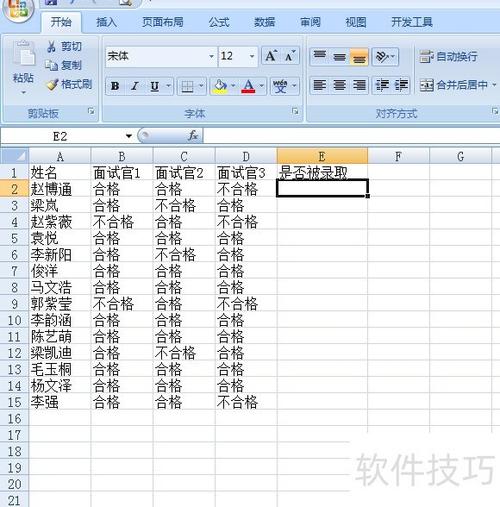The width and height of the screenshot is (500, 507).
Task: Switch to the 插入 Insert tab
Action: (x=107, y=22)
